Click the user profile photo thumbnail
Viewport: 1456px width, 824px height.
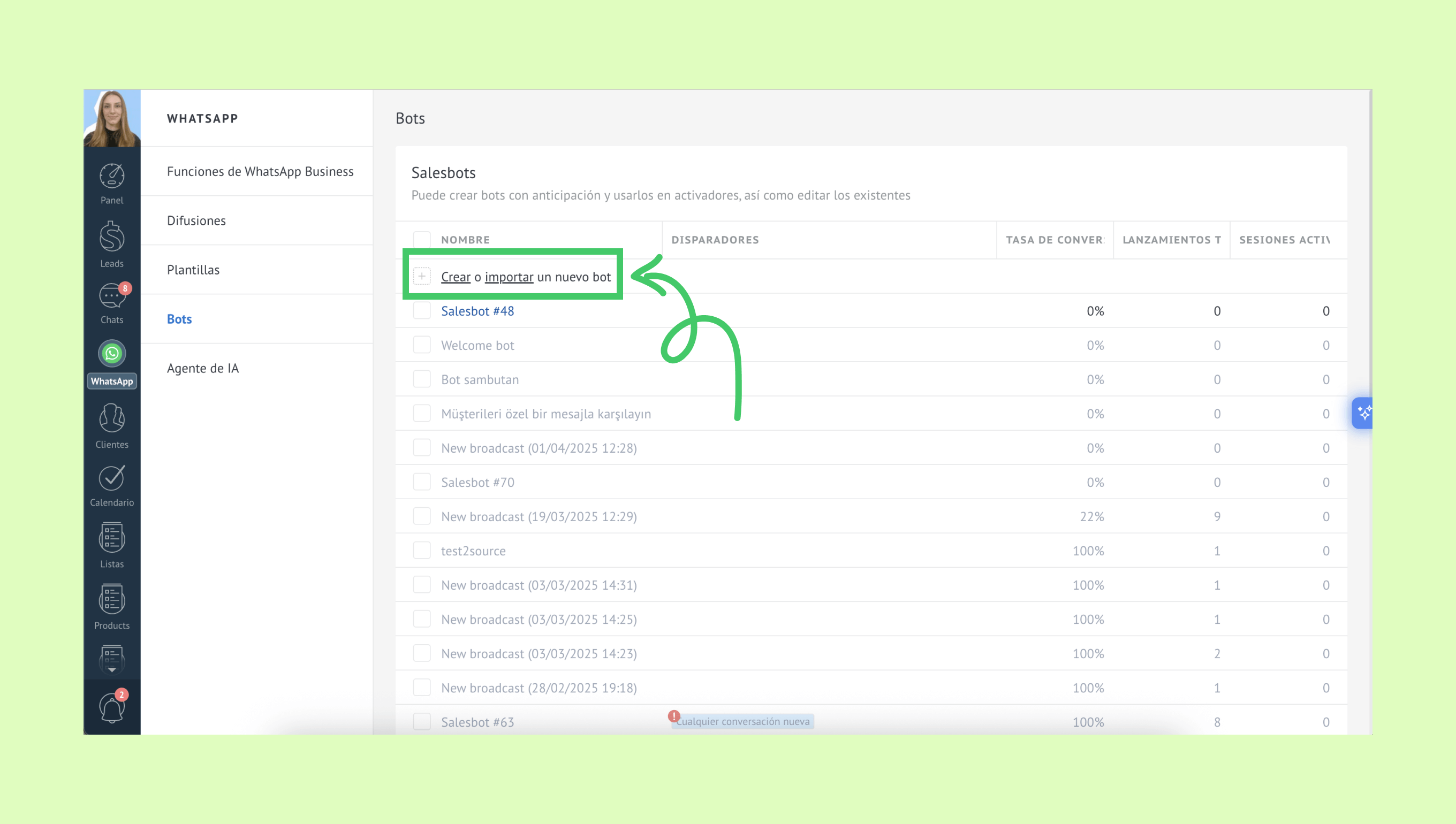pos(111,118)
